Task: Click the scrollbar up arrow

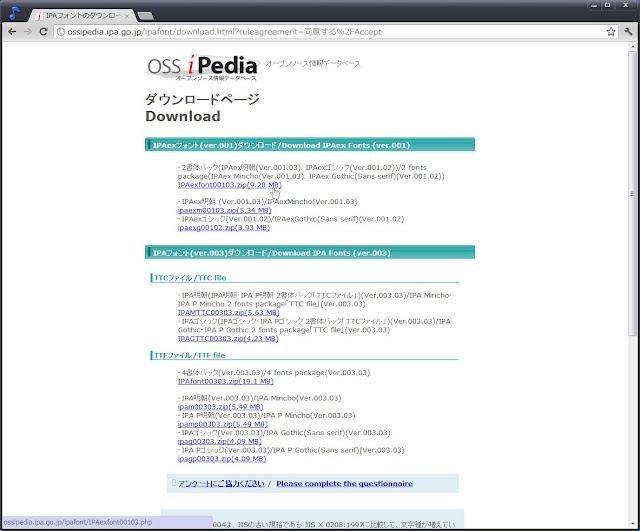Action: point(632,45)
